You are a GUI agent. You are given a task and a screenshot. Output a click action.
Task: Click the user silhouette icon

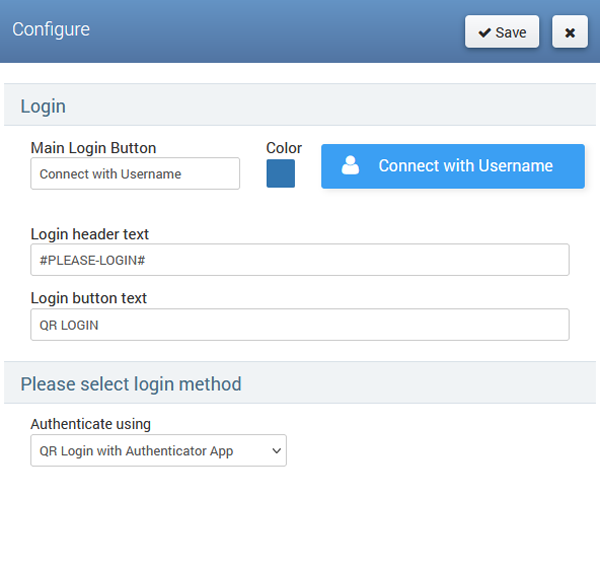350,166
